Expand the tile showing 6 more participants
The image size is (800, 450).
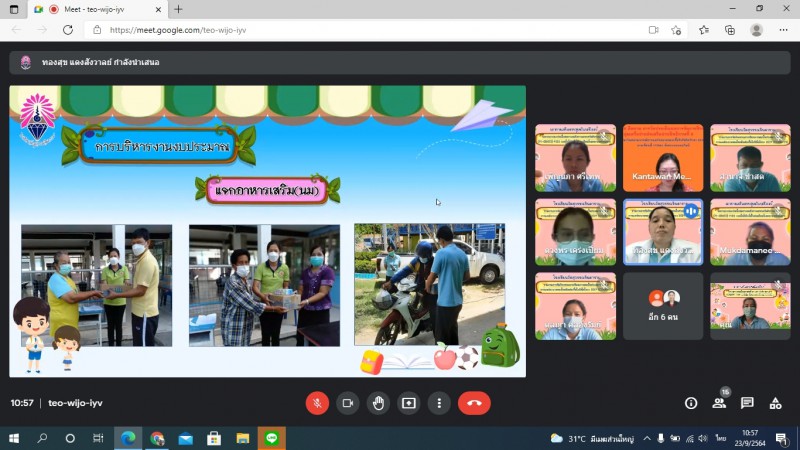pyautogui.click(x=663, y=306)
